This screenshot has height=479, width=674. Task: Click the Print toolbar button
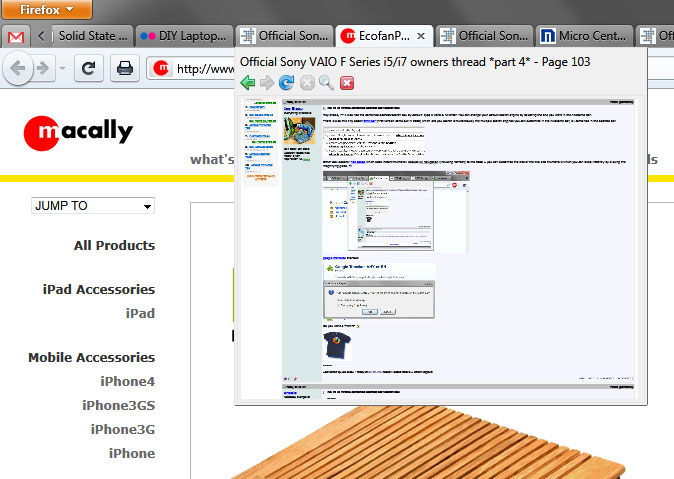click(x=125, y=68)
